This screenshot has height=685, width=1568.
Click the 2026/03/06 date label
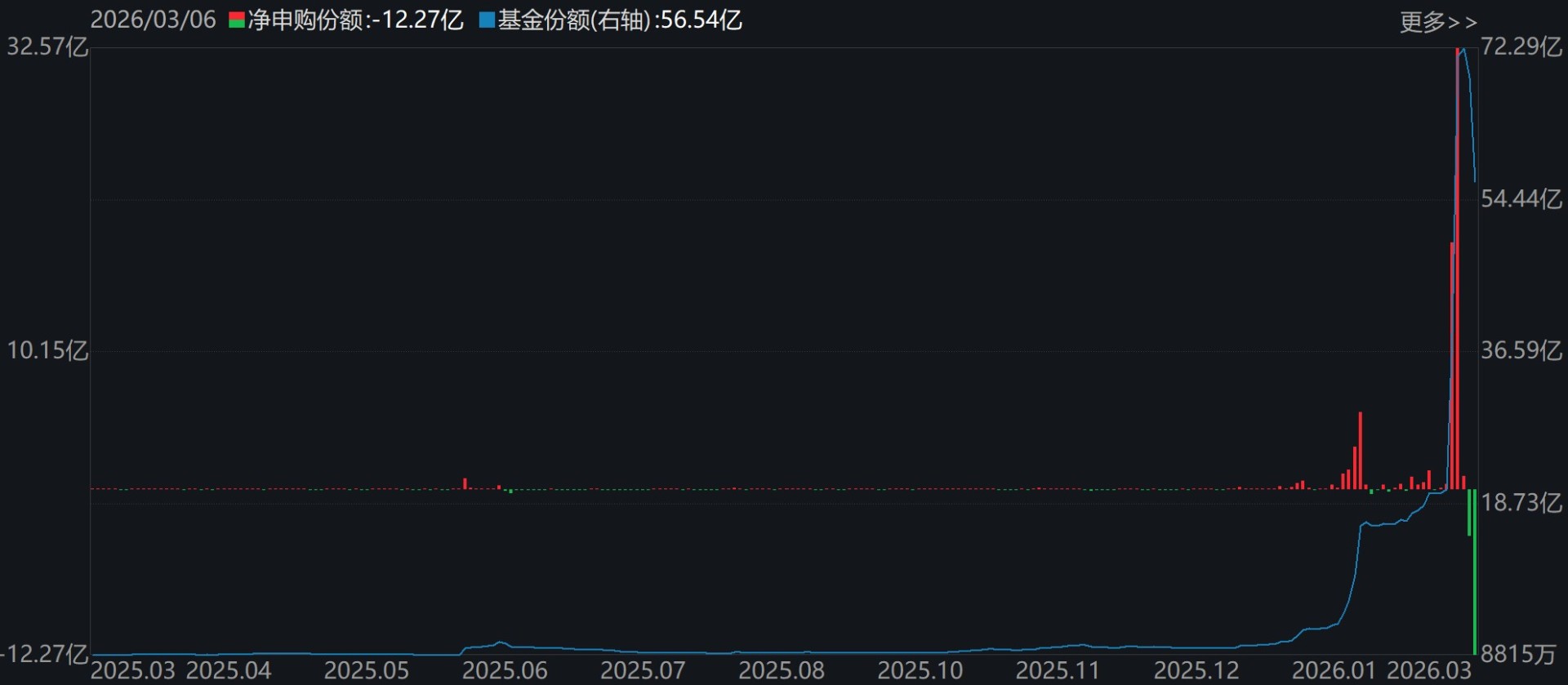(x=153, y=20)
